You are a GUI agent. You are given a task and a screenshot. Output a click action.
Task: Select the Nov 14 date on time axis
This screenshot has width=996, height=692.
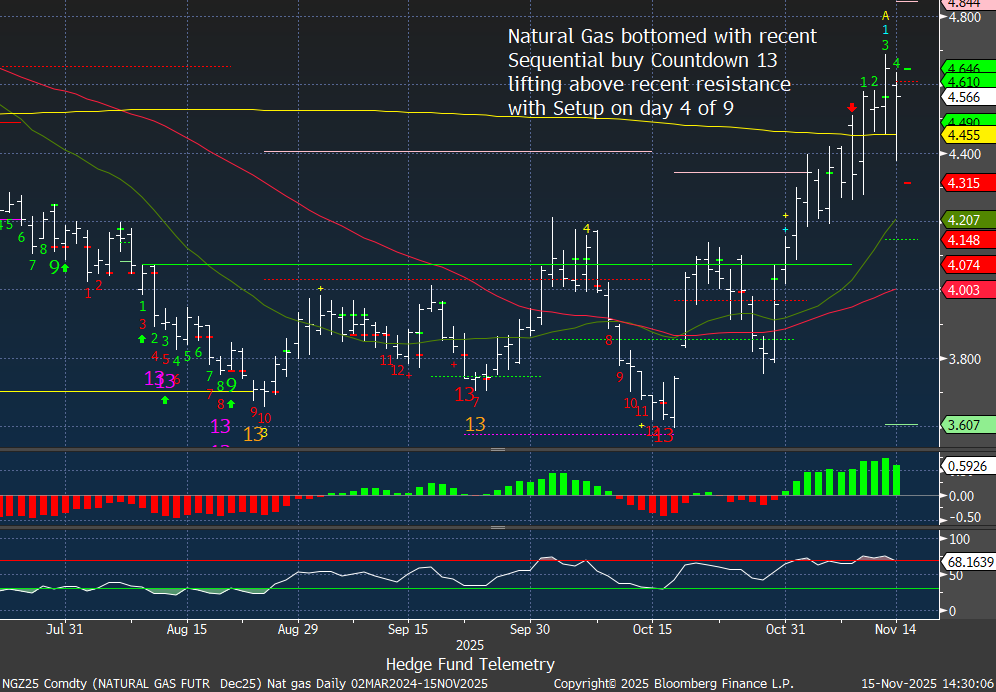[x=895, y=630]
